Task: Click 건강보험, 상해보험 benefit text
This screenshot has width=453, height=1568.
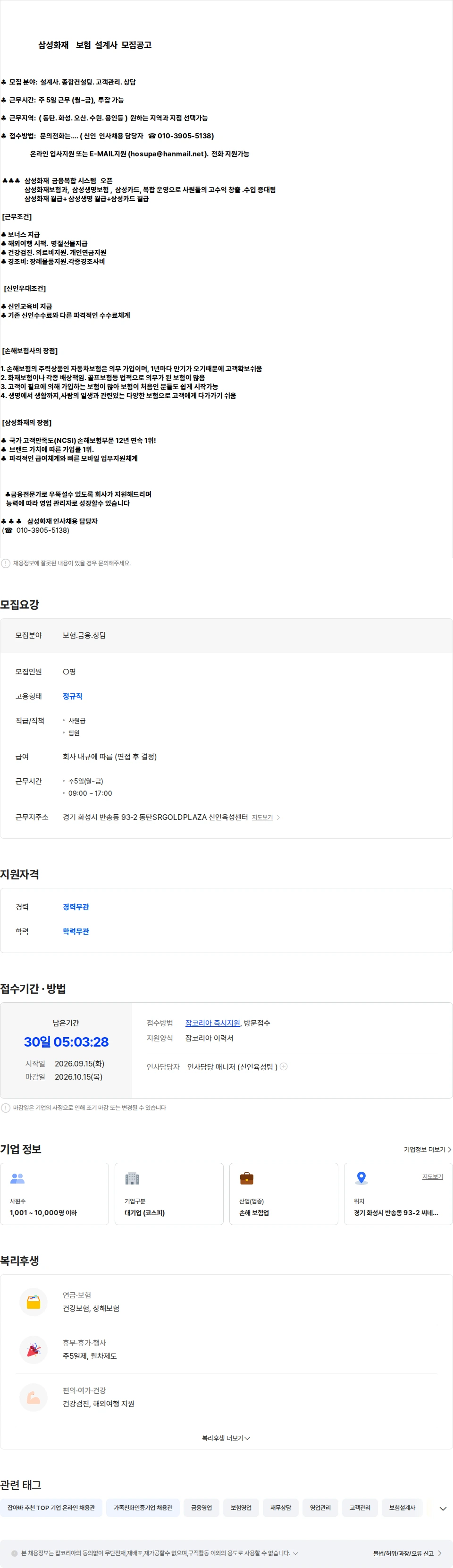Action: click(91, 1308)
